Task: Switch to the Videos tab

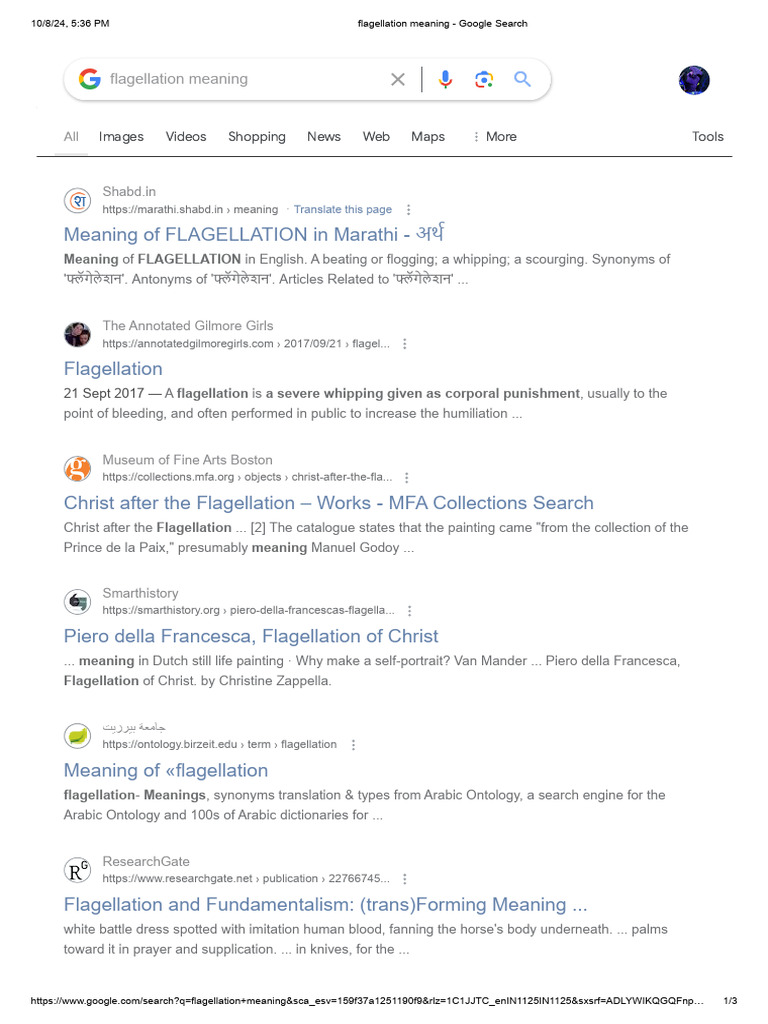Action: point(186,137)
